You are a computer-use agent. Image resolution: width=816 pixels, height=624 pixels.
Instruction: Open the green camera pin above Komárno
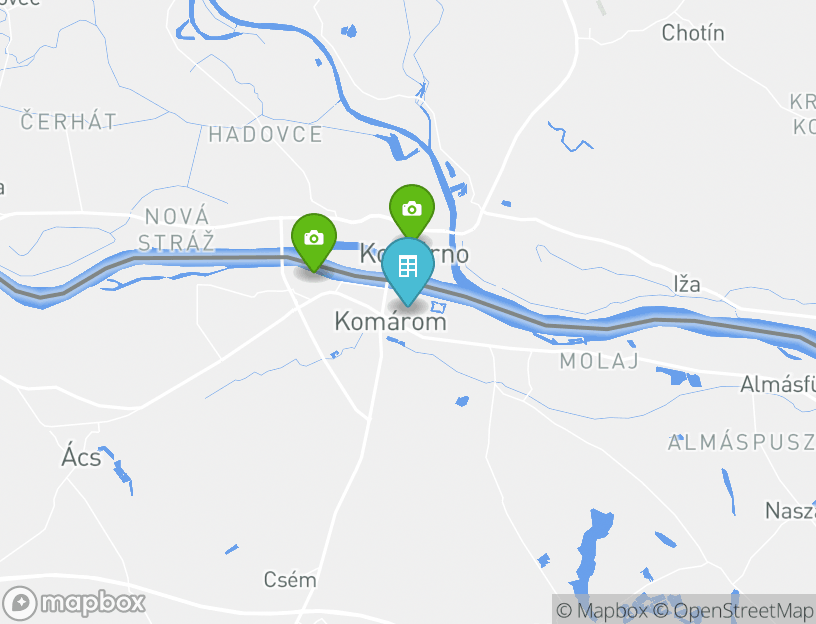pos(412,212)
